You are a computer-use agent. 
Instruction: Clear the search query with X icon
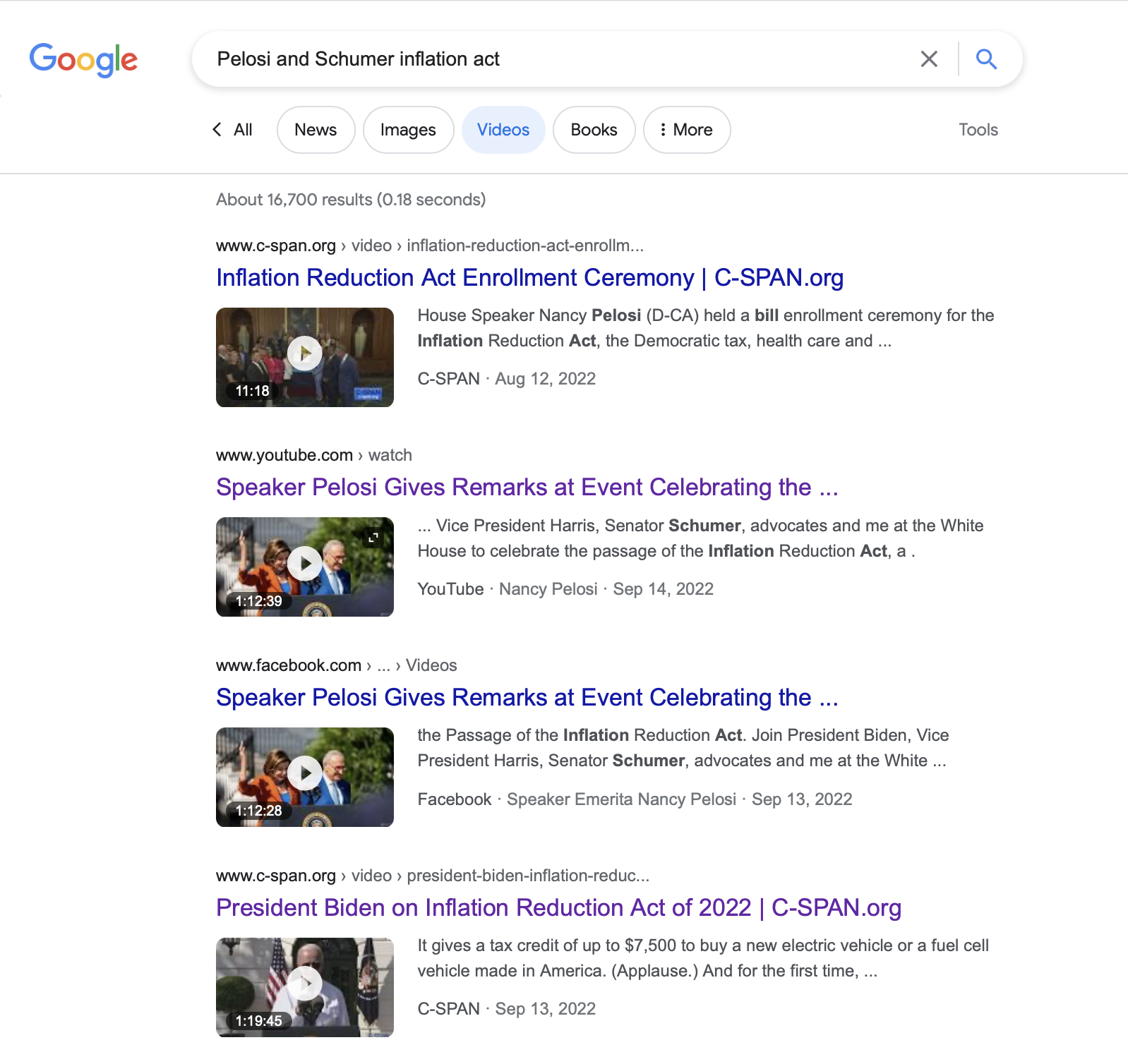tap(929, 59)
